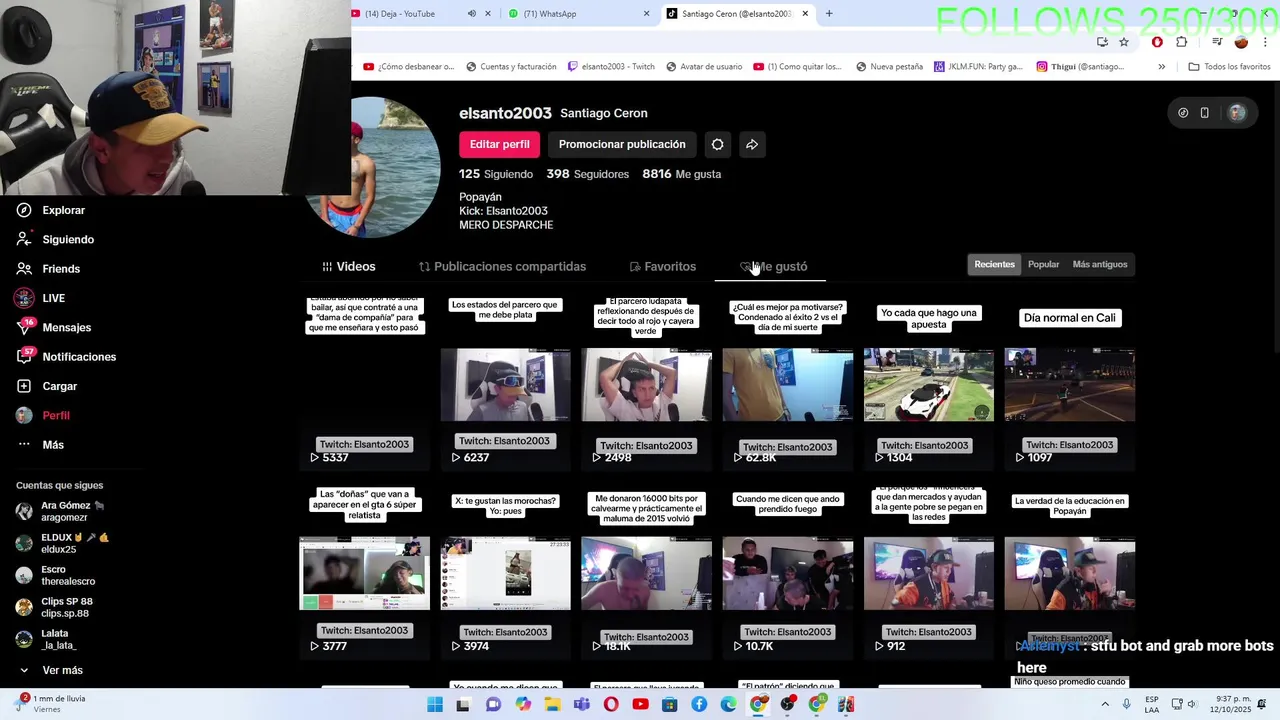Open Thigui Instagram bookmark
Viewport: 1280px width, 720px height.
point(1080,67)
